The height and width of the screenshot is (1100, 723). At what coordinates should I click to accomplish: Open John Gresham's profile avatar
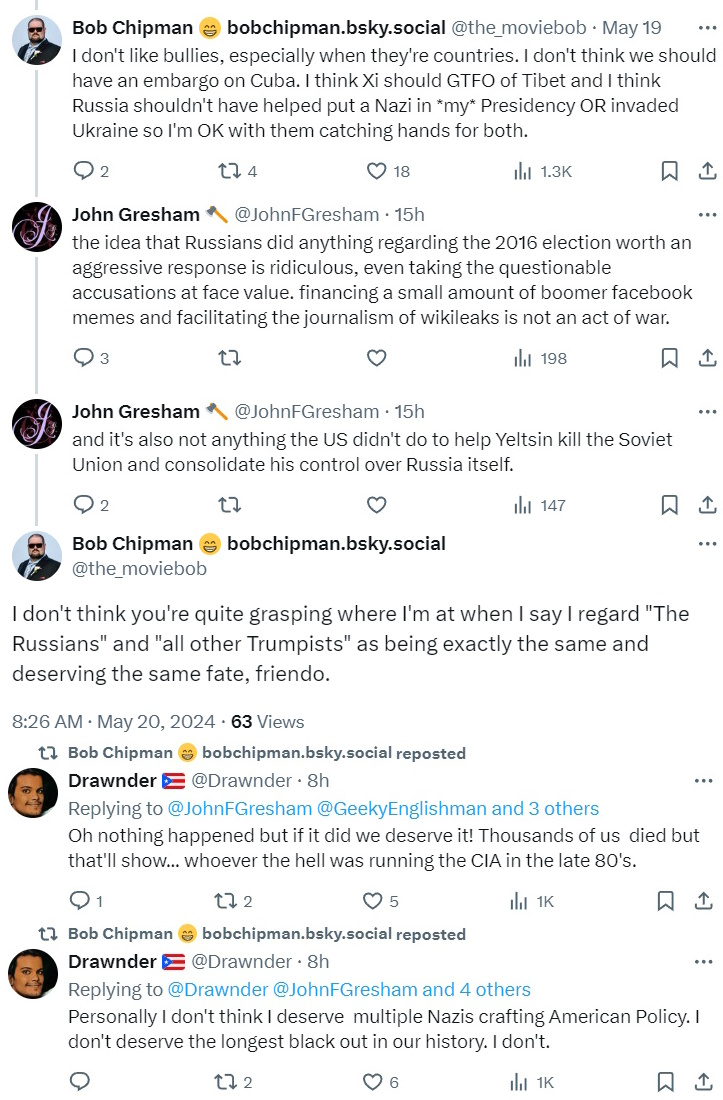(x=37, y=228)
